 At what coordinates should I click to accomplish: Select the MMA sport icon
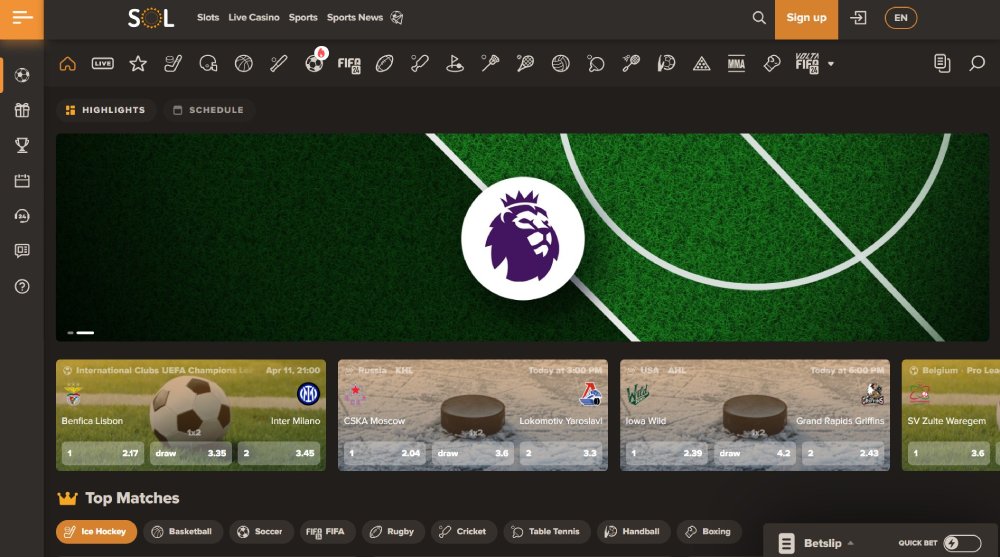pos(737,63)
